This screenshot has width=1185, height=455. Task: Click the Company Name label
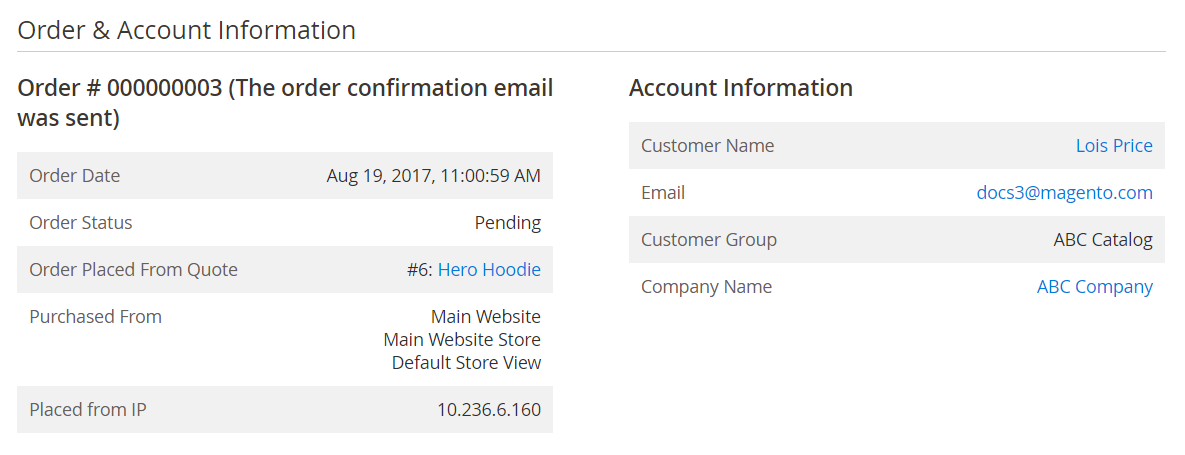(707, 287)
